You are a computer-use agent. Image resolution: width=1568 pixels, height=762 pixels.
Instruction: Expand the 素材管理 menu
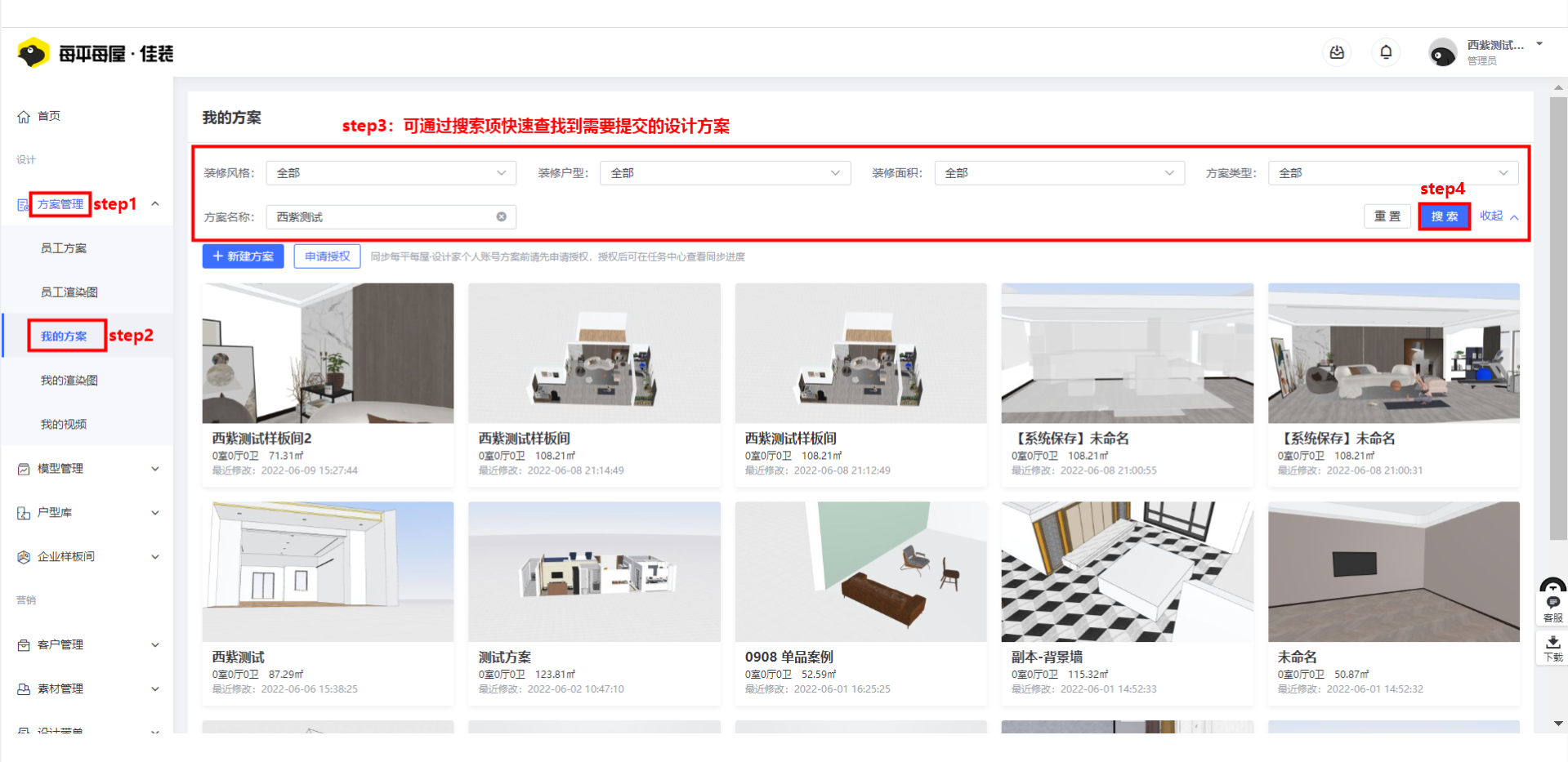coord(154,689)
